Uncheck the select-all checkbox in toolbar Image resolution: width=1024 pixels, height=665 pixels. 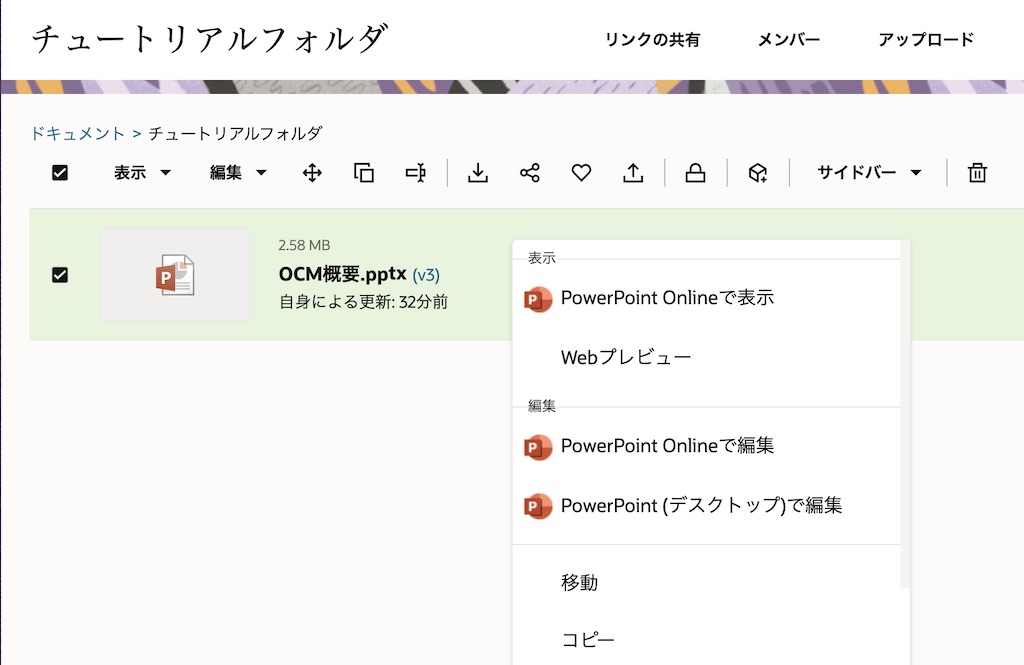59,172
